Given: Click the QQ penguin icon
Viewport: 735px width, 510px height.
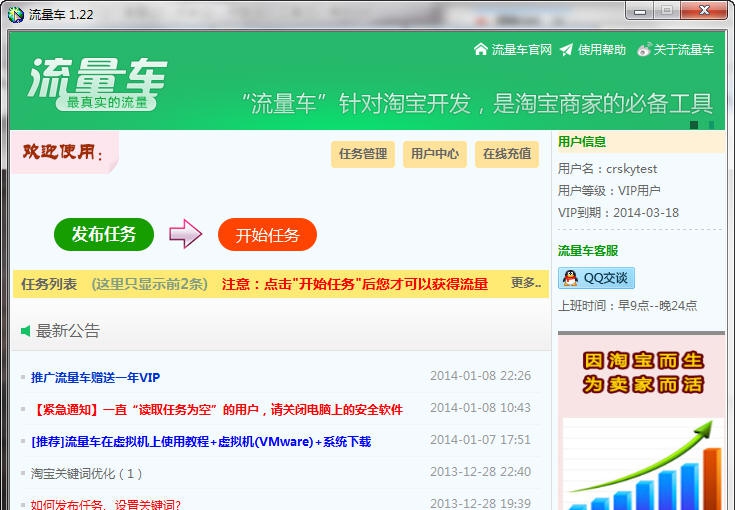Looking at the screenshot, I should [x=570, y=278].
